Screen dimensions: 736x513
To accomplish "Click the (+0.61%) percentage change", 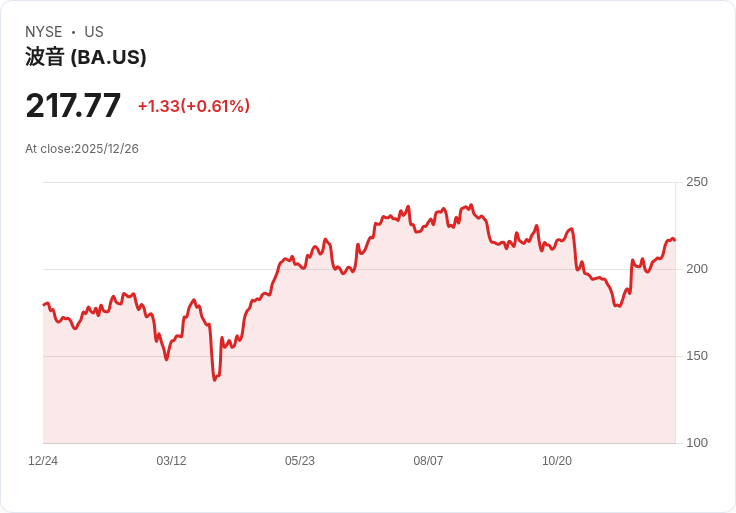I will click(216, 106).
